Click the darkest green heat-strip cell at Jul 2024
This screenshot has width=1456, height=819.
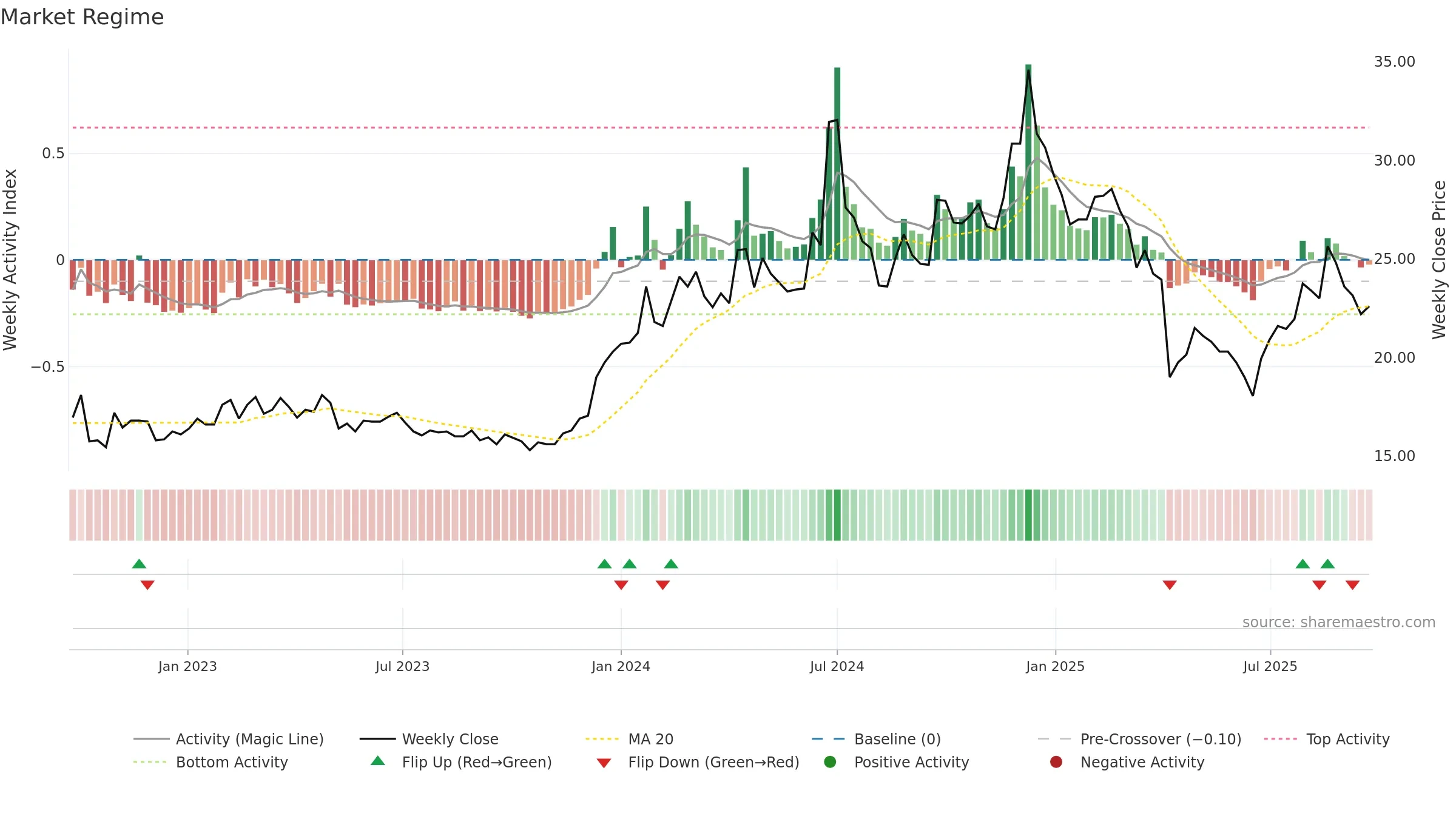pyautogui.click(x=837, y=515)
